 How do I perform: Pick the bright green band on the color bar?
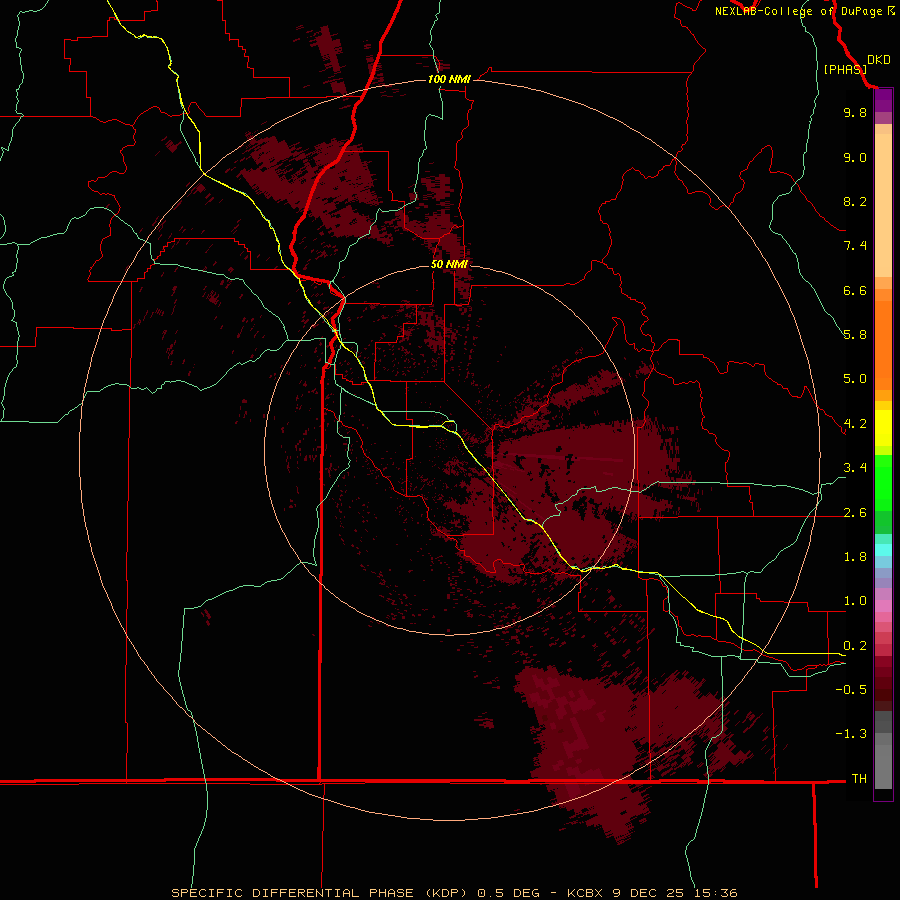pos(883,482)
